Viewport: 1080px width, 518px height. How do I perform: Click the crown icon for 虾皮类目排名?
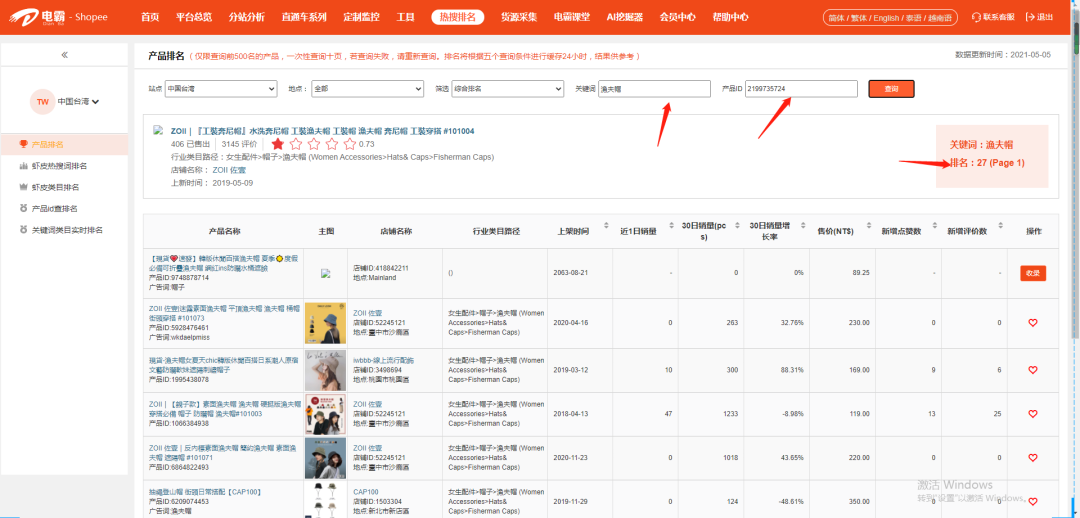pos(24,187)
